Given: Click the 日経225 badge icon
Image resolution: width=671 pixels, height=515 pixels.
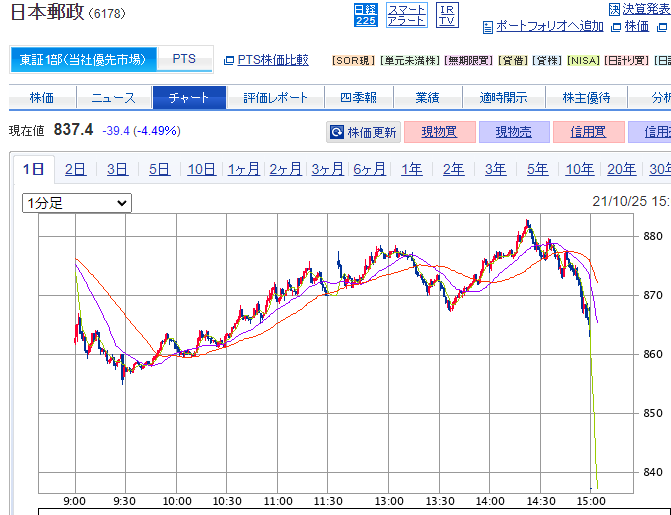Looking at the screenshot, I should click(365, 15).
